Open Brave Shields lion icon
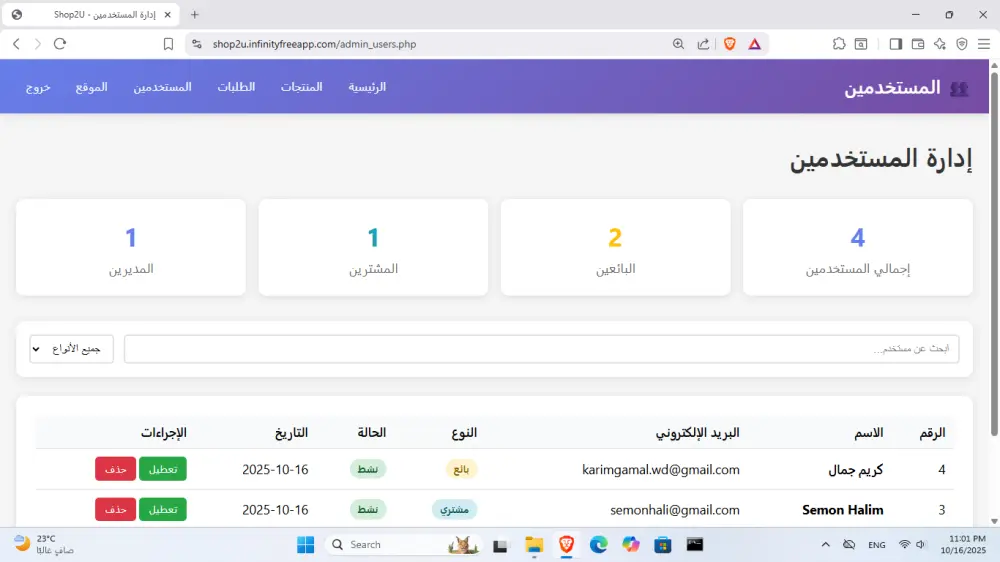This screenshot has height=562, width=1000. point(730,44)
